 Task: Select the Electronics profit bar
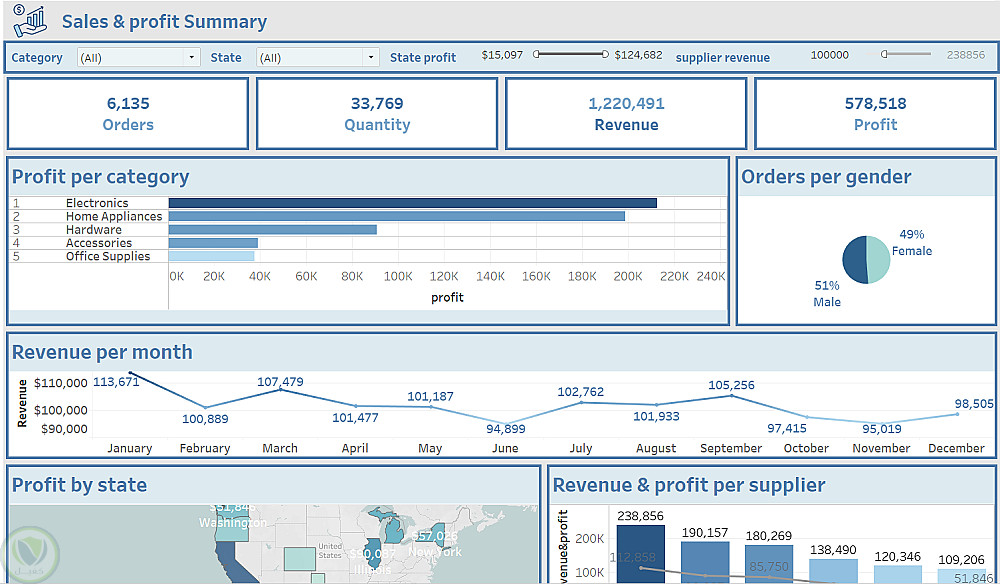tap(413, 203)
